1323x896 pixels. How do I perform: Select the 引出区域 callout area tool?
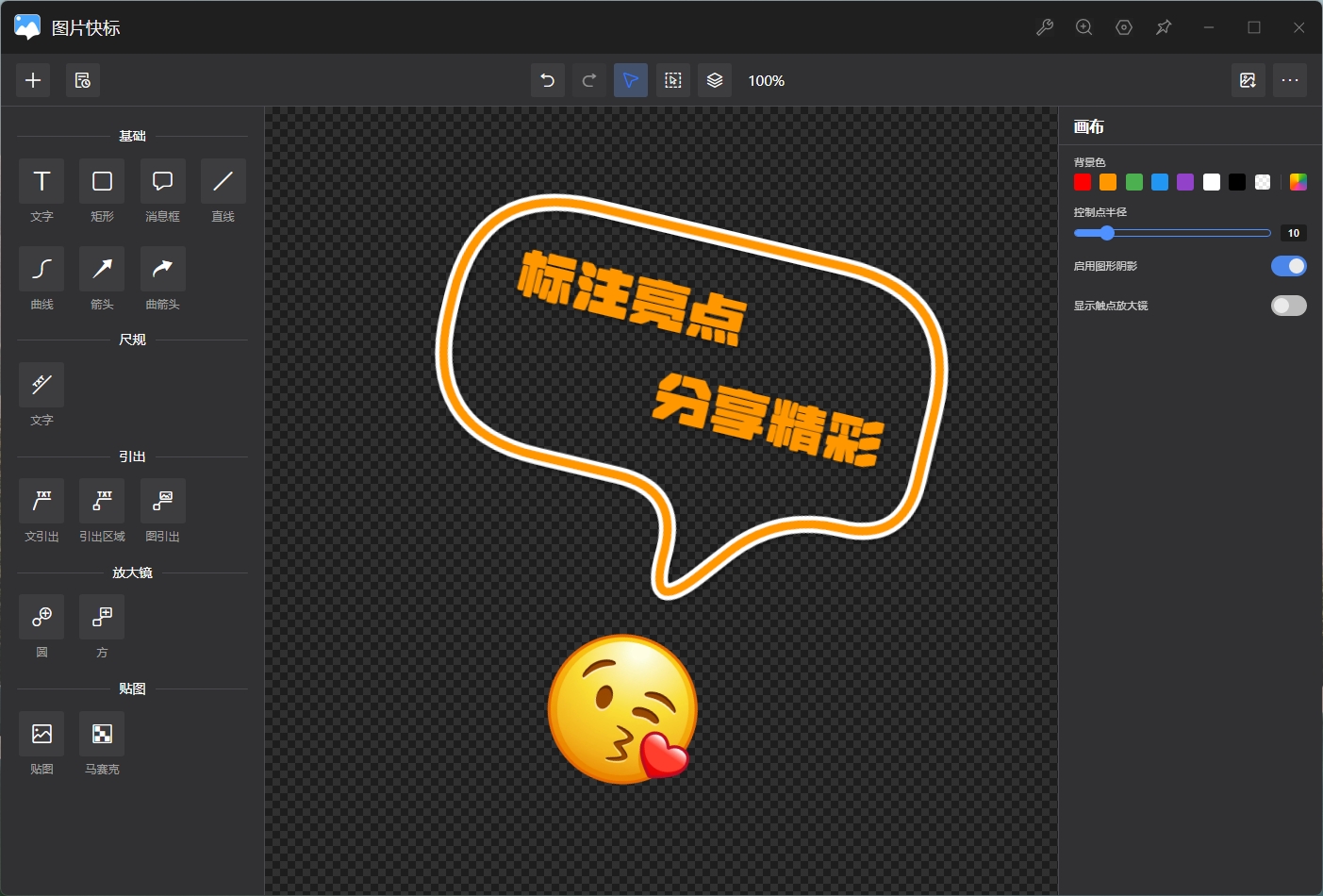point(102,501)
